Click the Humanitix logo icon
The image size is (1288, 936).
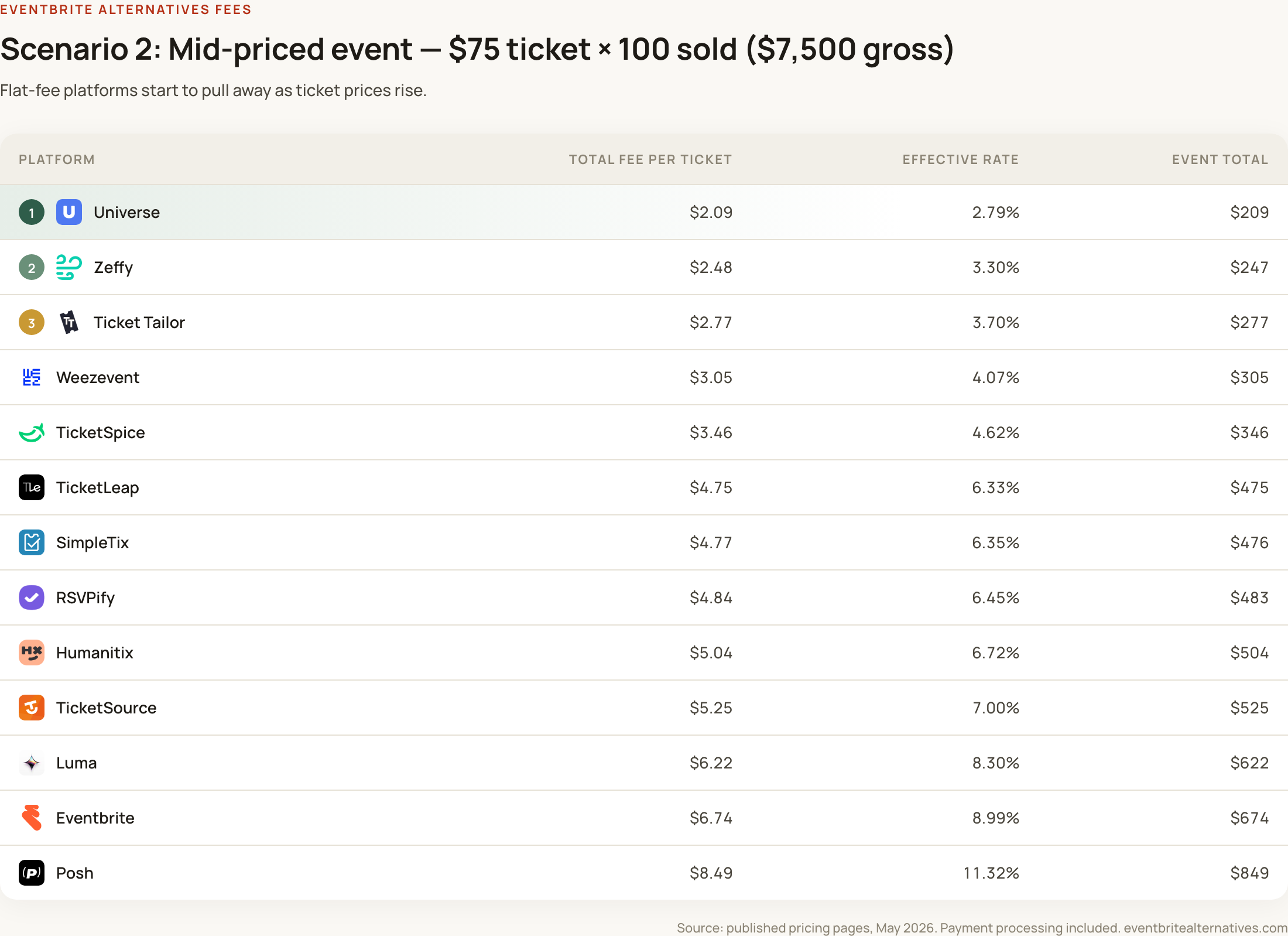[x=32, y=653]
